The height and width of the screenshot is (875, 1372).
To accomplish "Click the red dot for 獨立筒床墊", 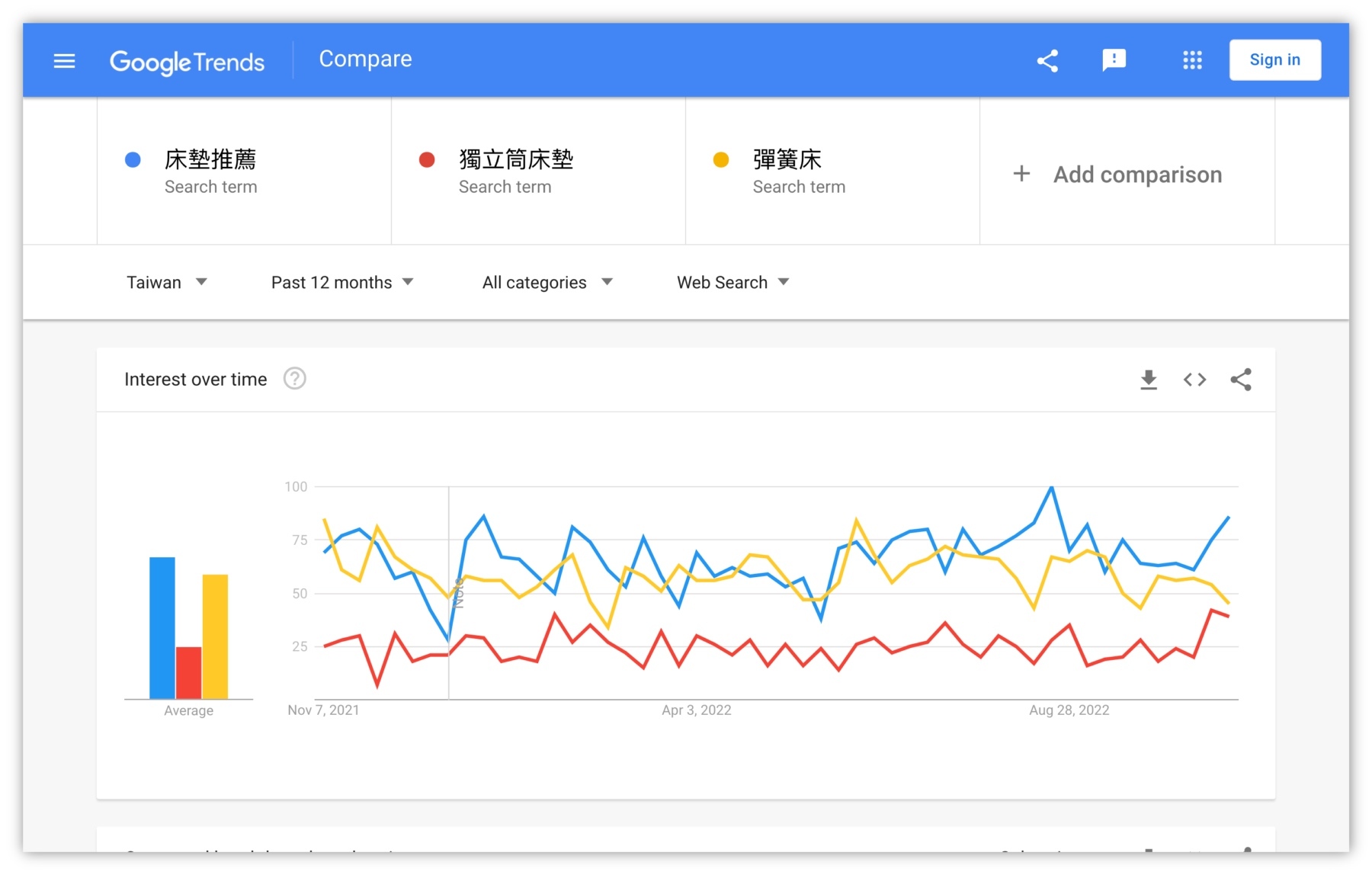I will (x=426, y=159).
